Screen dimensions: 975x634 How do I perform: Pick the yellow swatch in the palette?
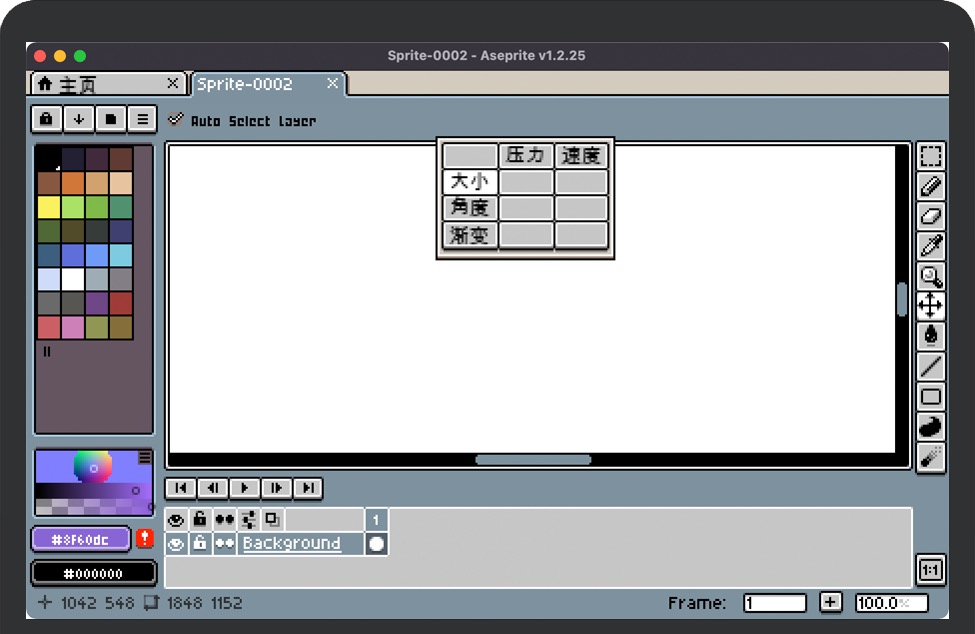pos(49,207)
